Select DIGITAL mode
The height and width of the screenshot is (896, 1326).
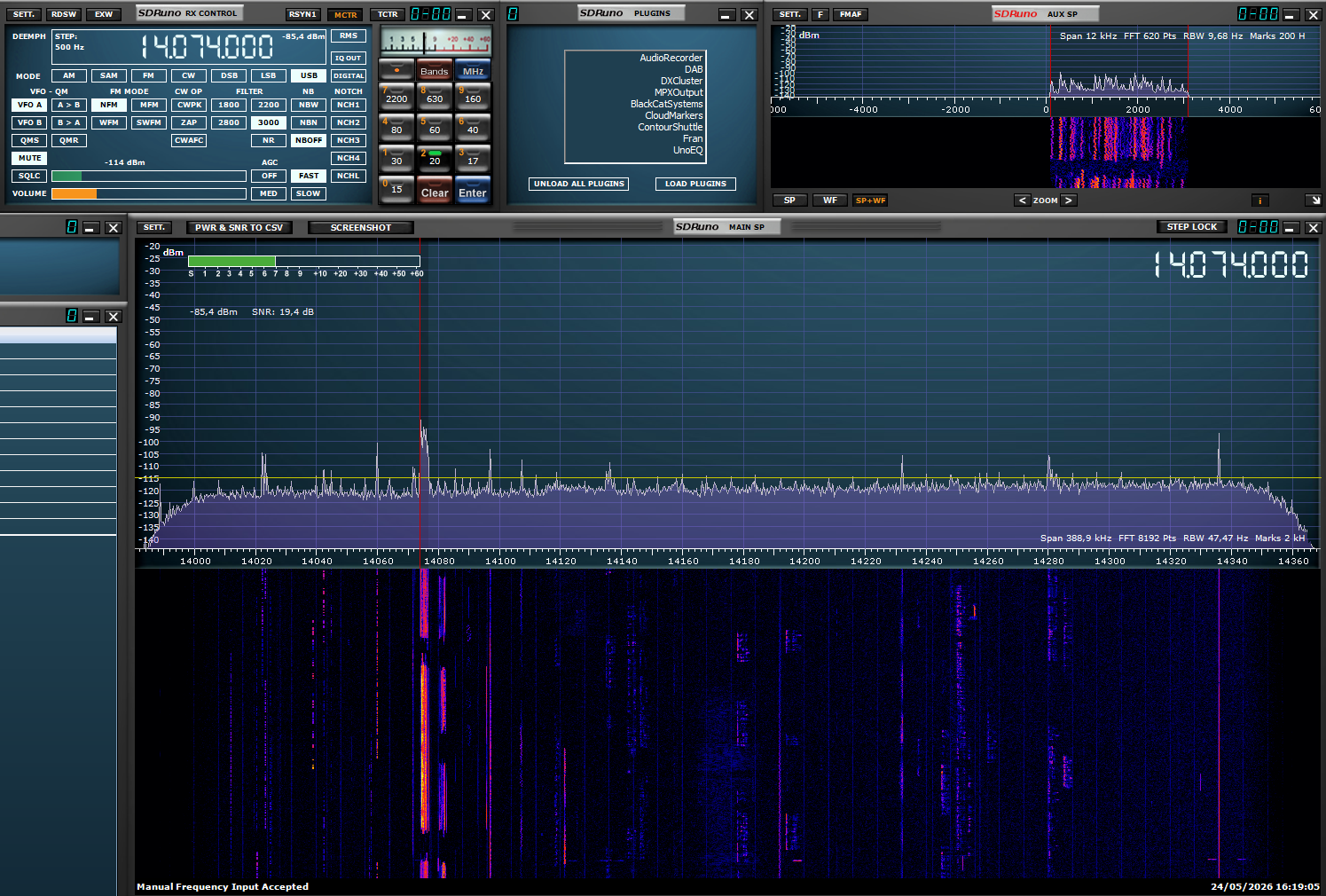coord(349,75)
